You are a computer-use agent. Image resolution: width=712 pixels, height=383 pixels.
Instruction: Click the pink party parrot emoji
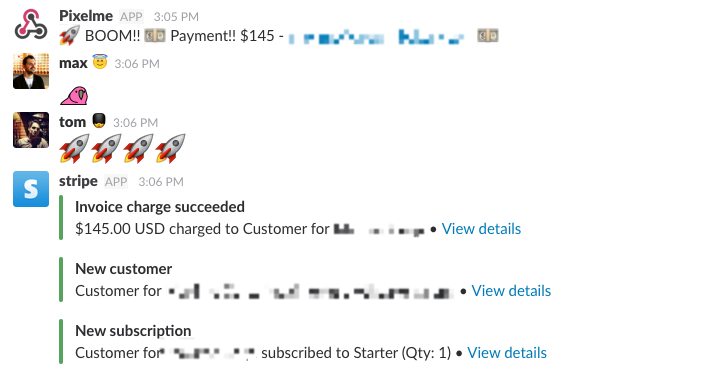74,96
